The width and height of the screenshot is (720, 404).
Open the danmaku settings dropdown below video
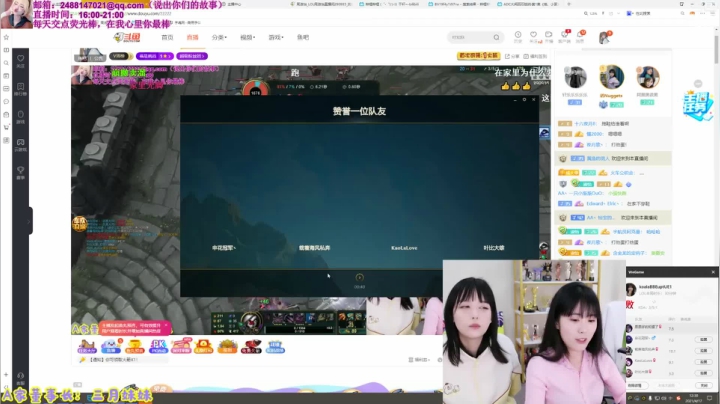click(419, 360)
